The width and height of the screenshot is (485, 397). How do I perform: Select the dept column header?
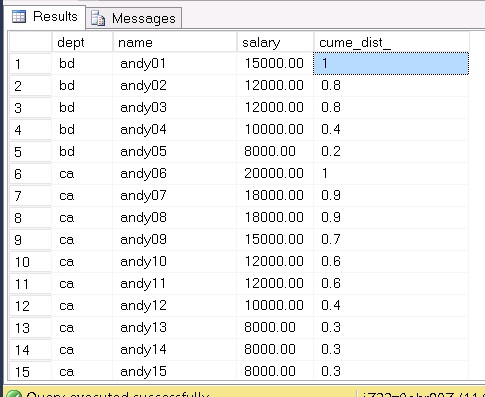tap(82, 42)
